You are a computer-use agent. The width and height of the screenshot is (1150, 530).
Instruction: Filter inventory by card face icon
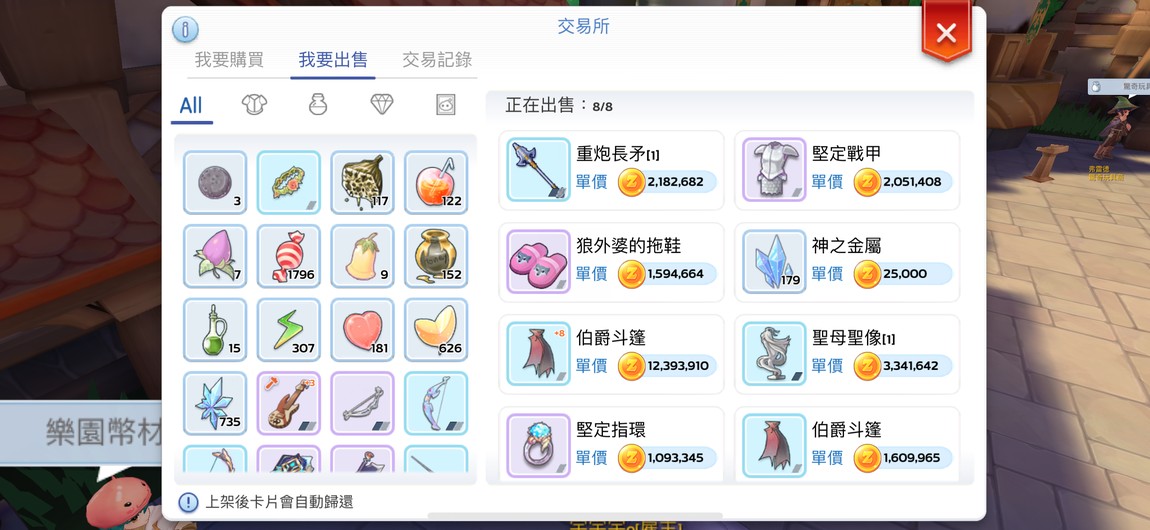click(x=445, y=105)
